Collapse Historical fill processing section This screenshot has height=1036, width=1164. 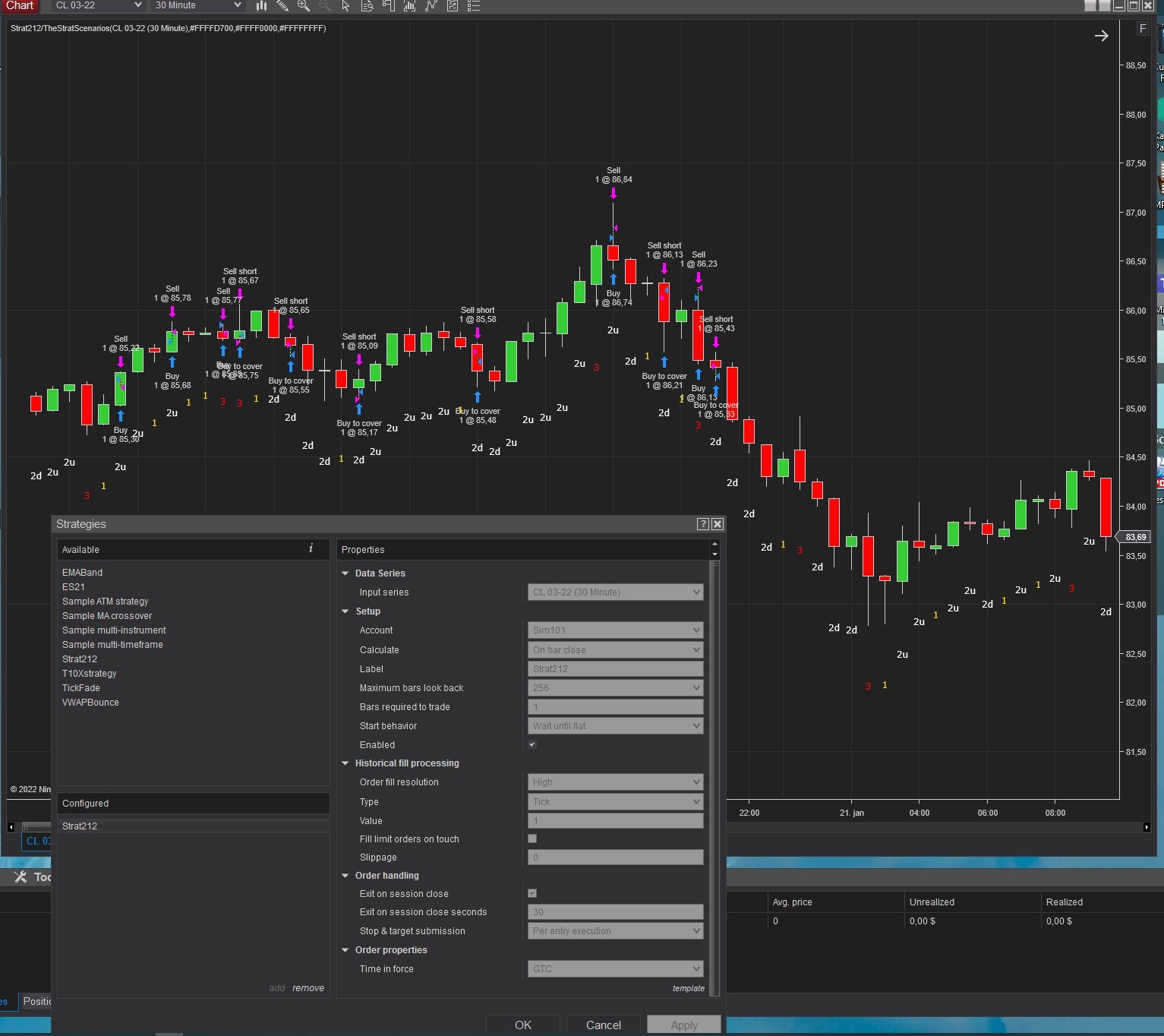pos(345,763)
